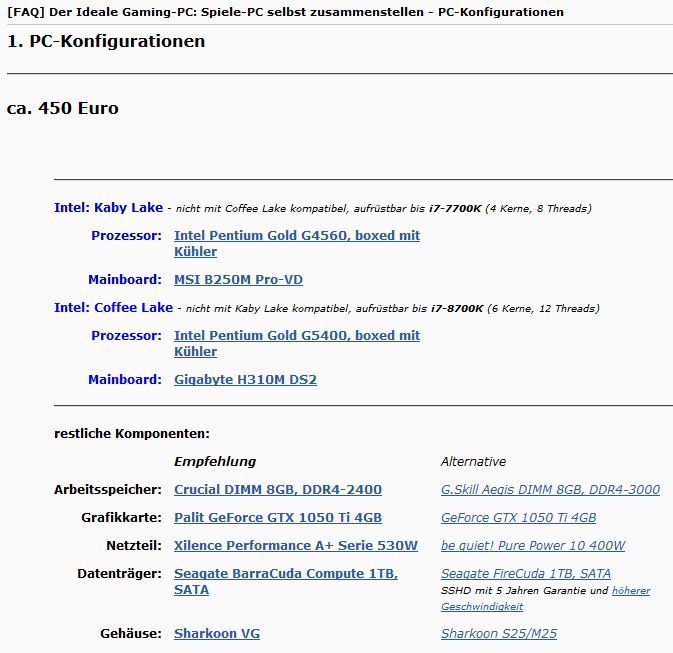Click the 'Grafikkarte:' row label
Viewport: 673px width, 653px height.
(121, 517)
